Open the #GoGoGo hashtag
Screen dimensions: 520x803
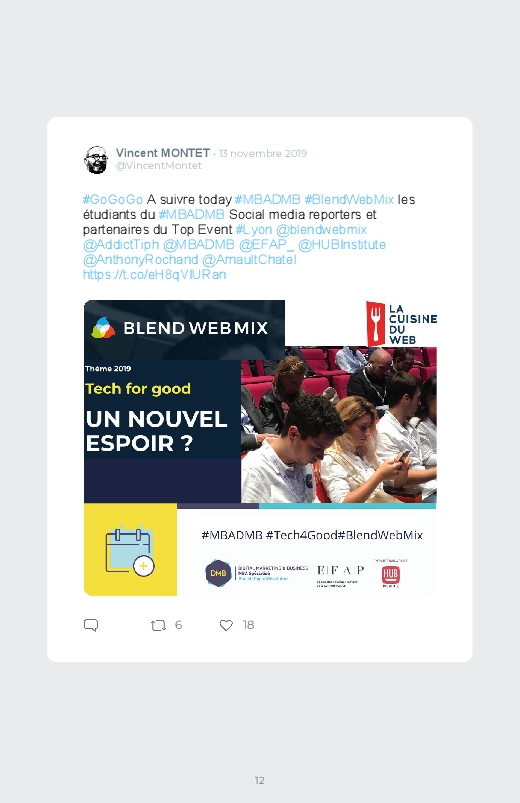click(113, 199)
